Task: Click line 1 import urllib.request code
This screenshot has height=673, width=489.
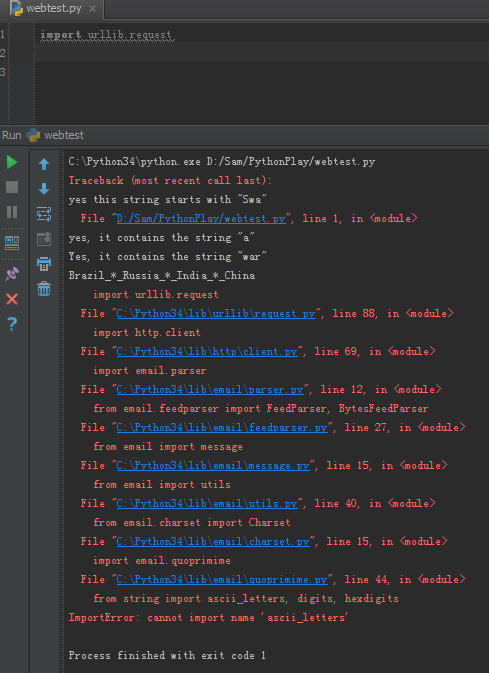Action: [107, 35]
